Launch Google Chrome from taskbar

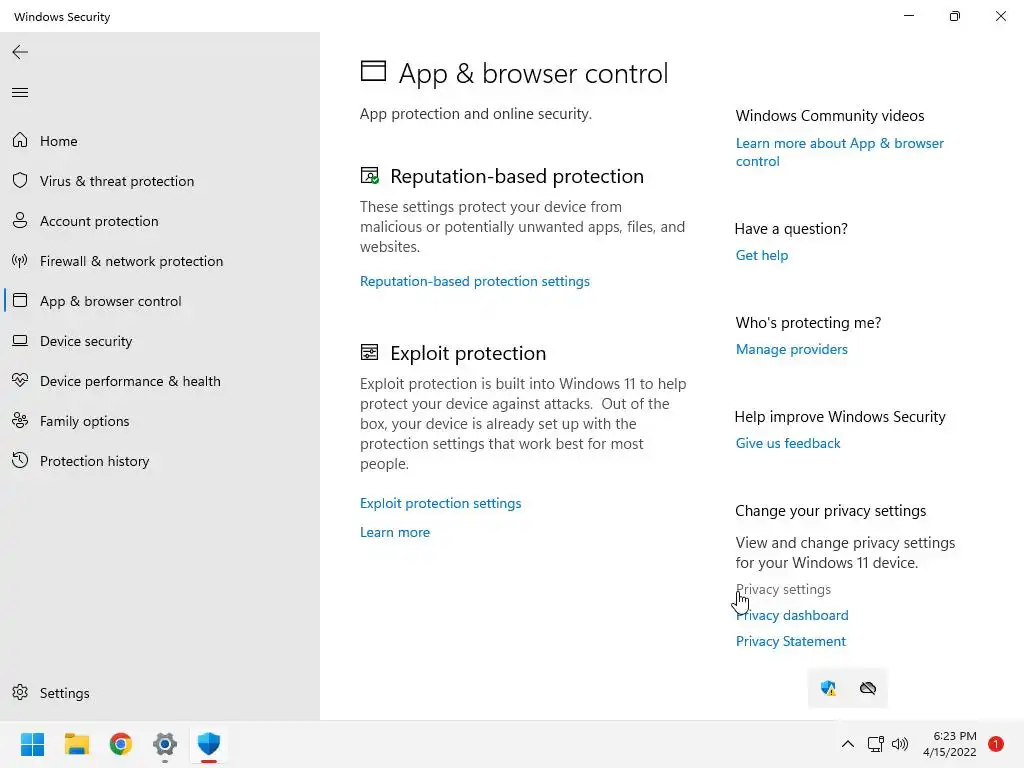[121, 744]
